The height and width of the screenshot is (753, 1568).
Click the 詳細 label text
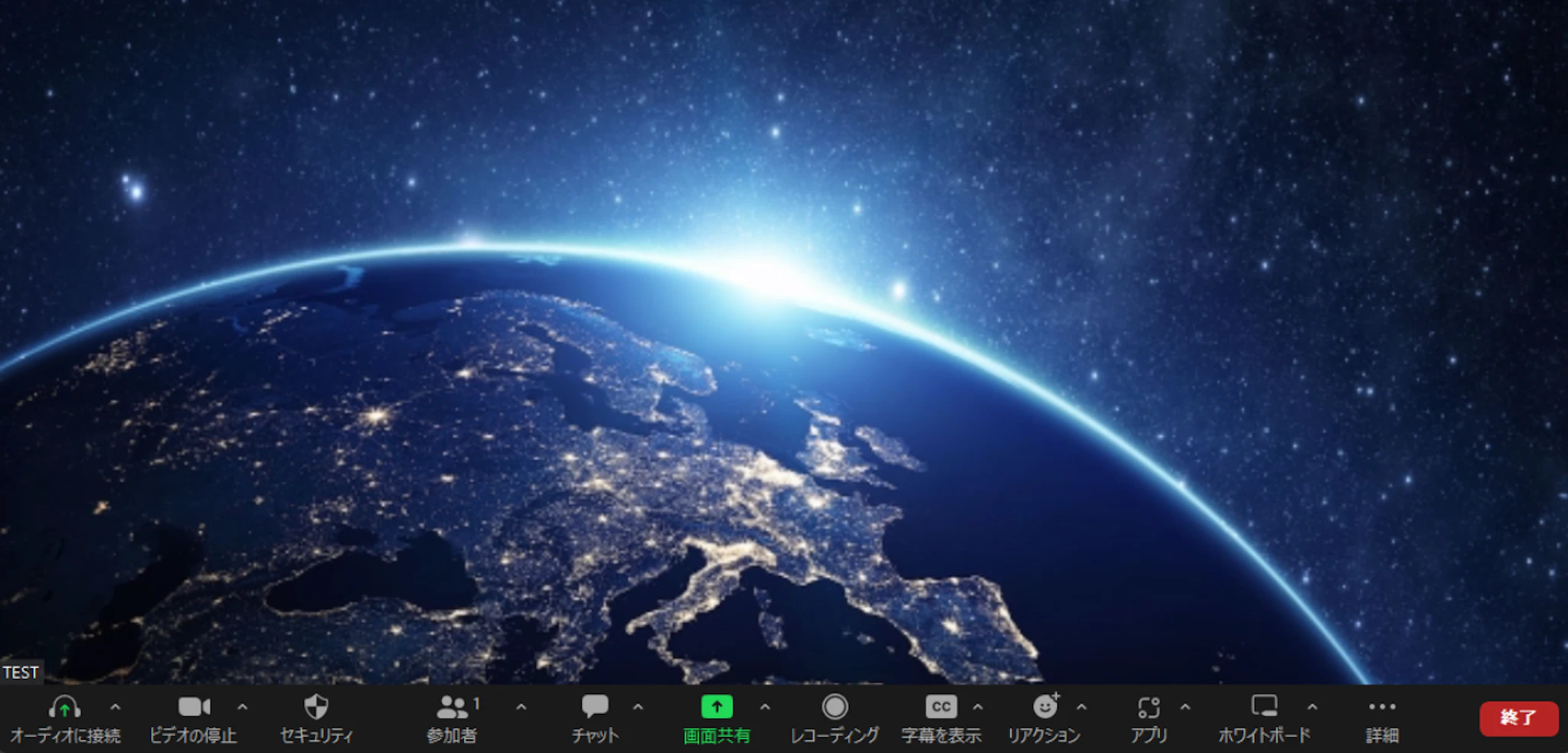[1382, 735]
